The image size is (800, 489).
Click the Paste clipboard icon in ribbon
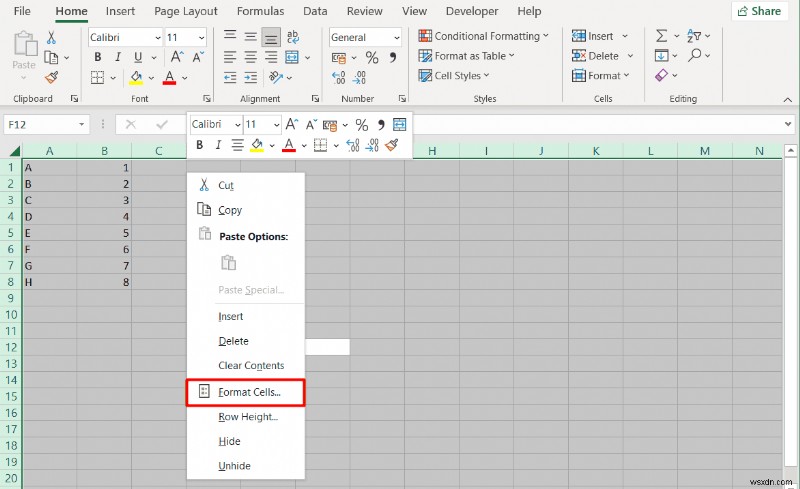click(24, 44)
